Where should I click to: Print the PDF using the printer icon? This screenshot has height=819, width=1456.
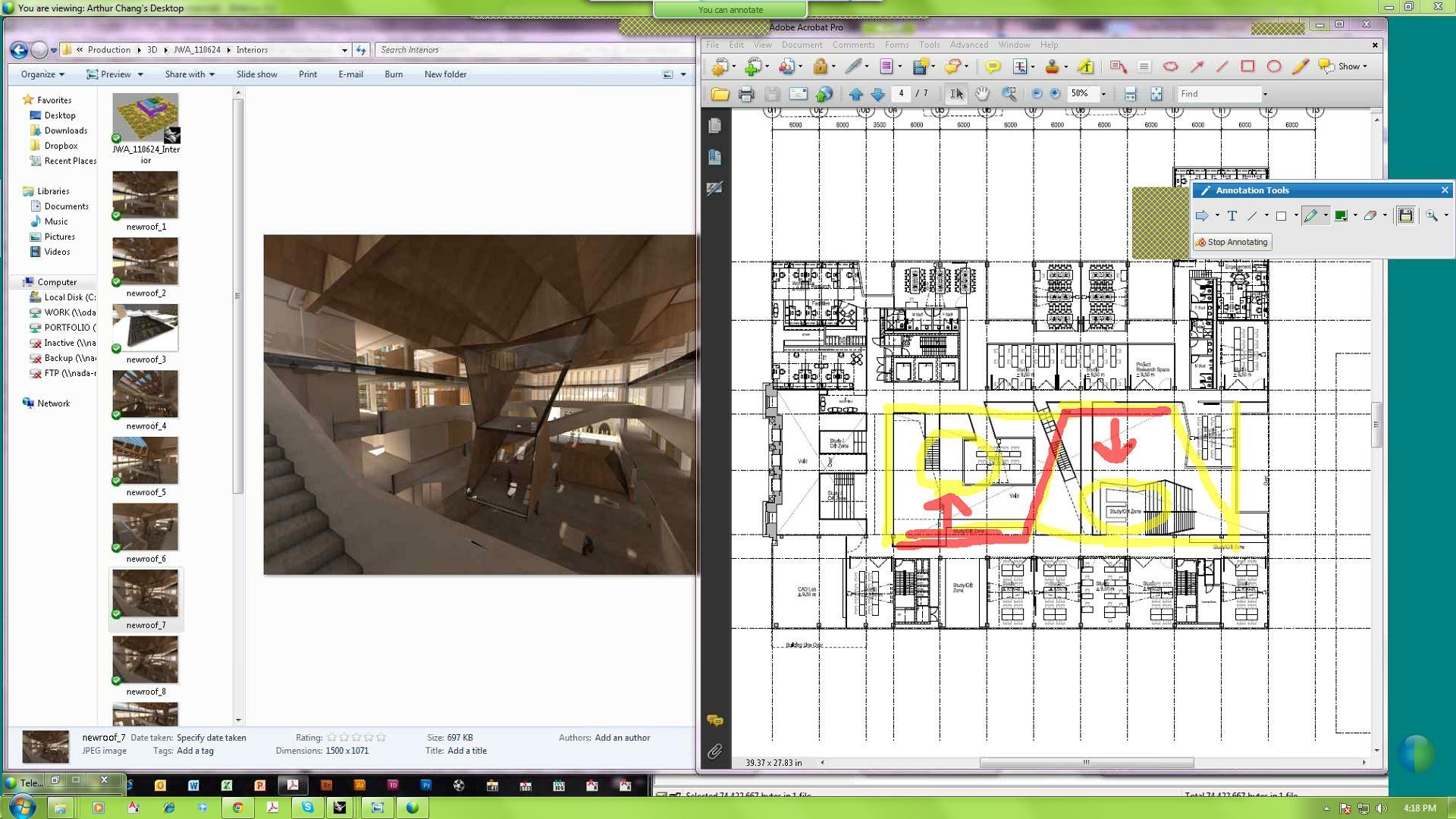(746, 94)
